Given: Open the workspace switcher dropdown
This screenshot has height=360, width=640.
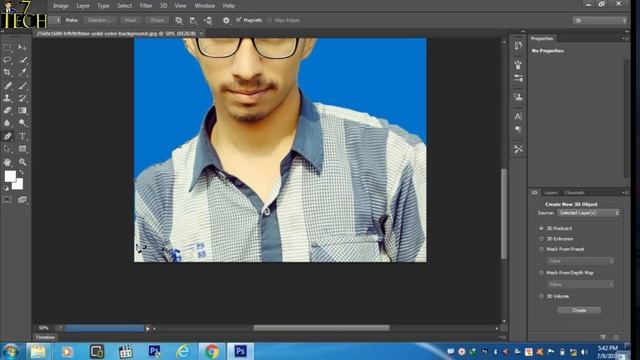Looking at the screenshot, I should 600,20.
